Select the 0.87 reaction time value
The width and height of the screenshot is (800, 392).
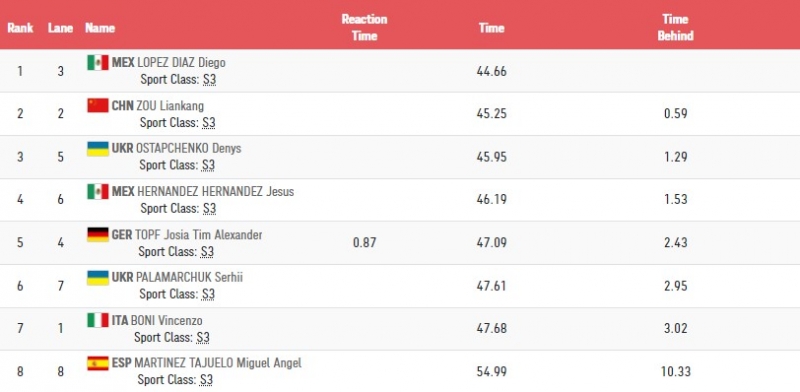tap(364, 242)
